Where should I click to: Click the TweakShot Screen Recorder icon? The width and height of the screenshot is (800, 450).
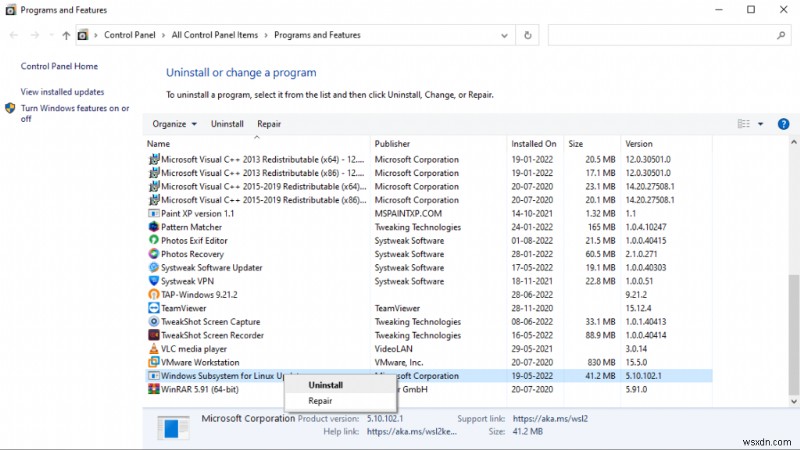[153, 335]
